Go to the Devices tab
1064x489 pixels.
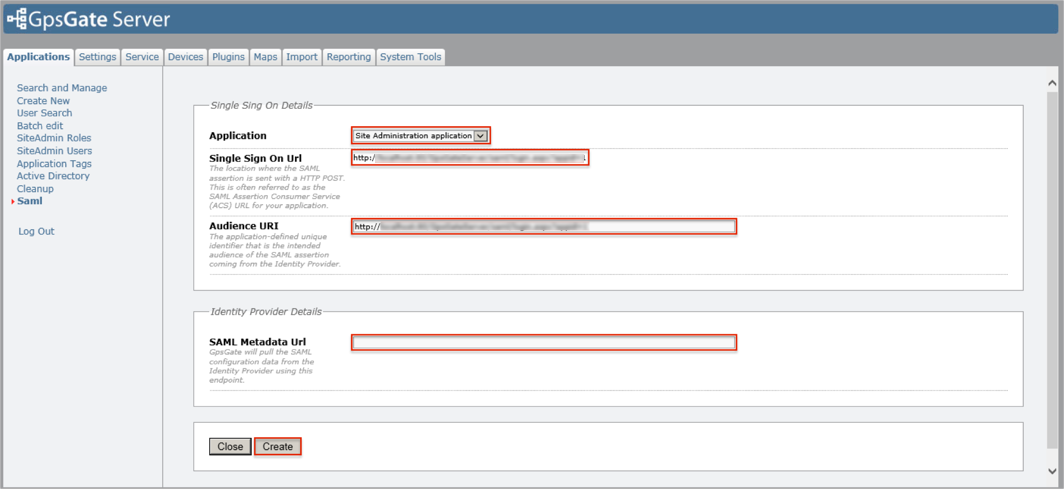click(x=185, y=57)
